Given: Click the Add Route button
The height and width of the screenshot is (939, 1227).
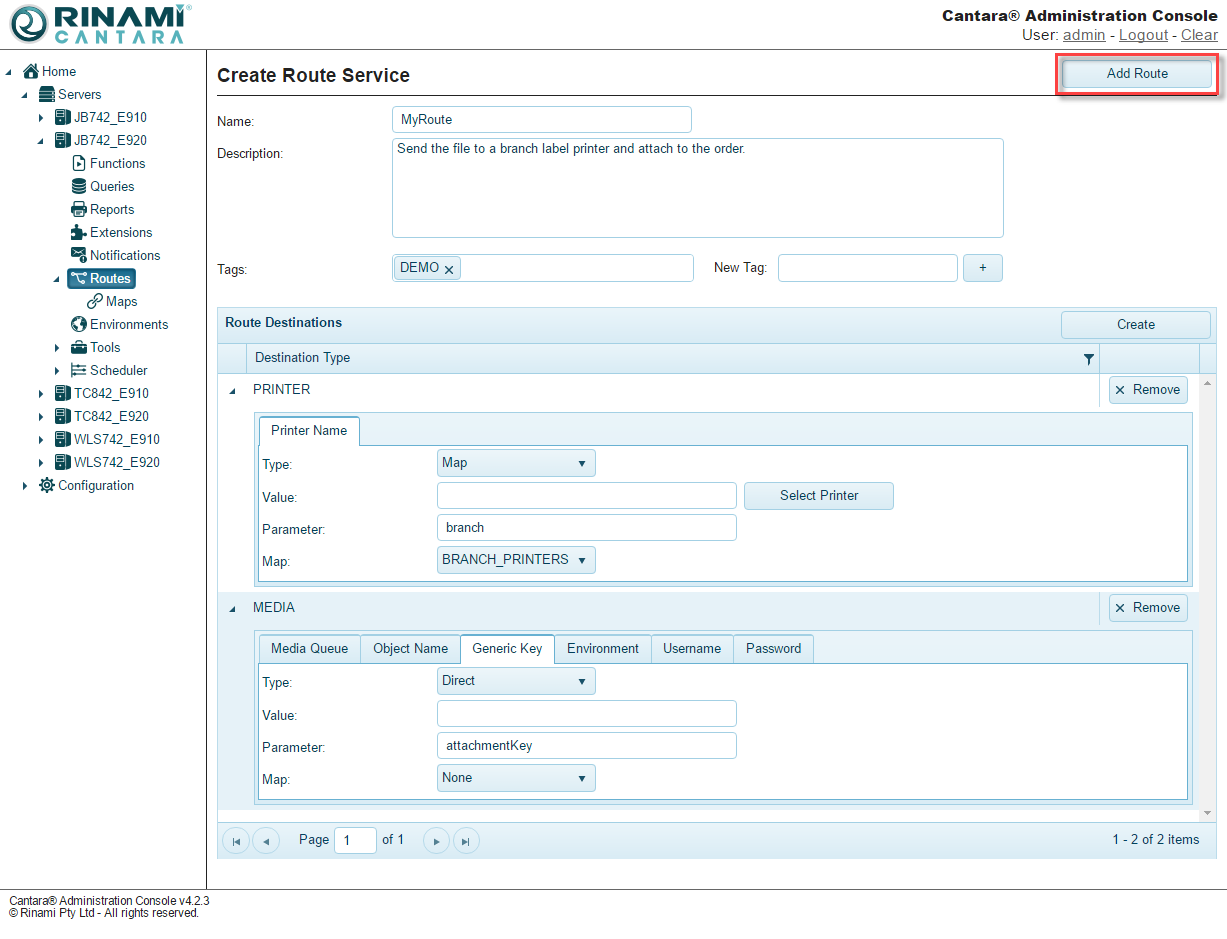Looking at the screenshot, I should point(1136,74).
